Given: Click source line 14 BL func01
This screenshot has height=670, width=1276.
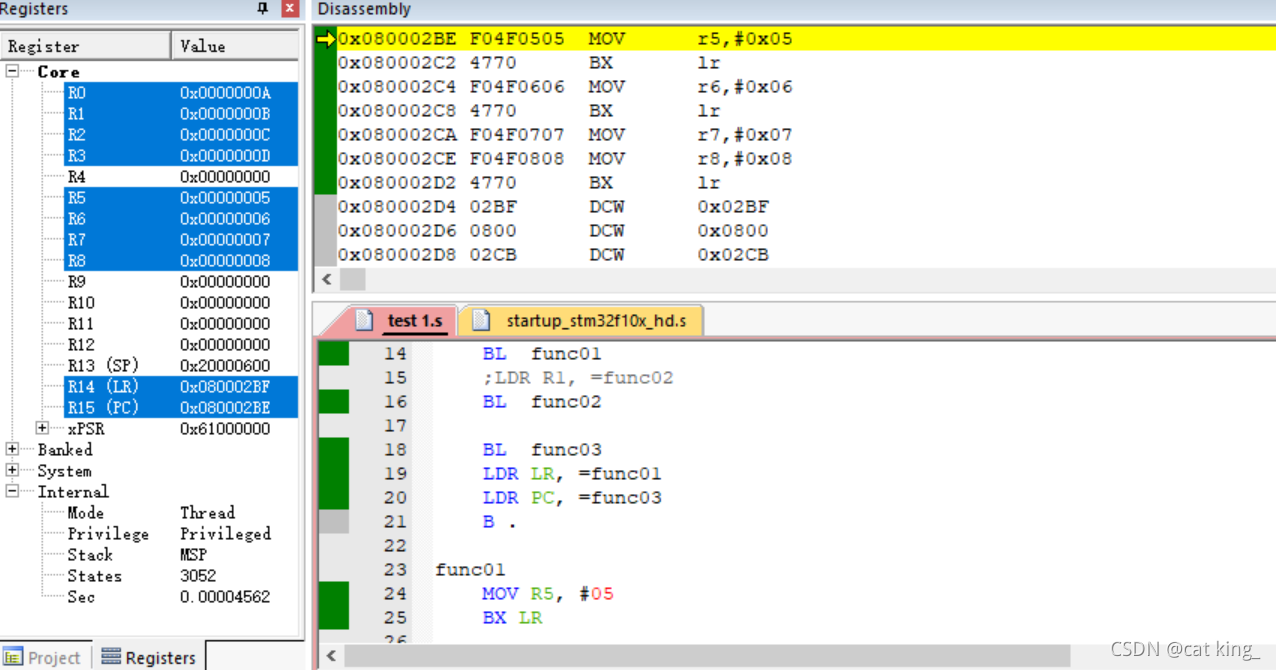Looking at the screenshot, I should click(x=542, y=354).
